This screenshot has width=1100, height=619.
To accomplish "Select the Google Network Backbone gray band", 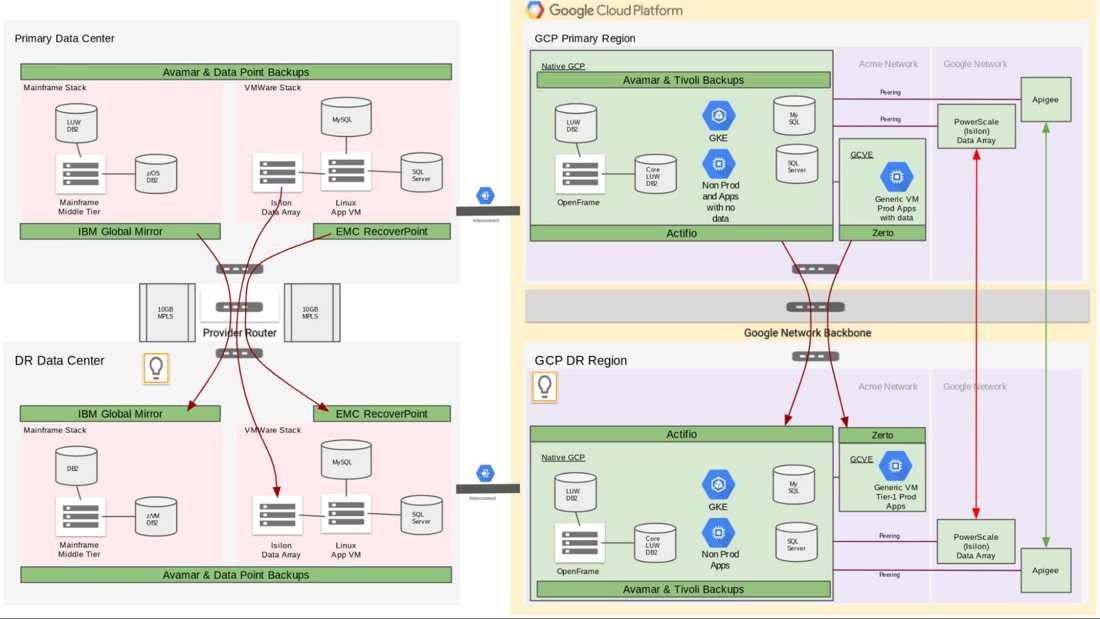I will (807, 307).
